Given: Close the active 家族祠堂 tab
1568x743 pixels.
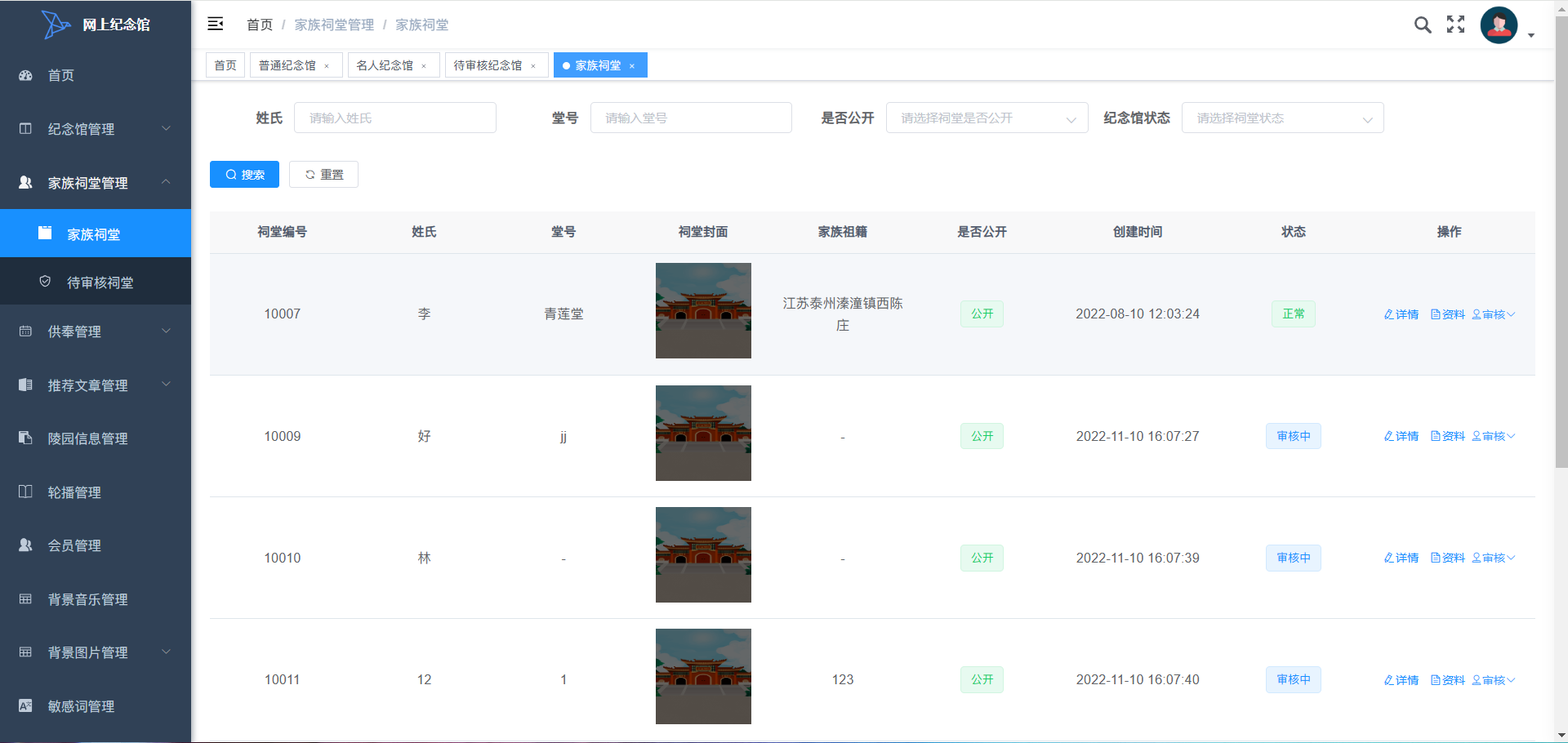Looking at the screenshot, I should click(632, 66).
